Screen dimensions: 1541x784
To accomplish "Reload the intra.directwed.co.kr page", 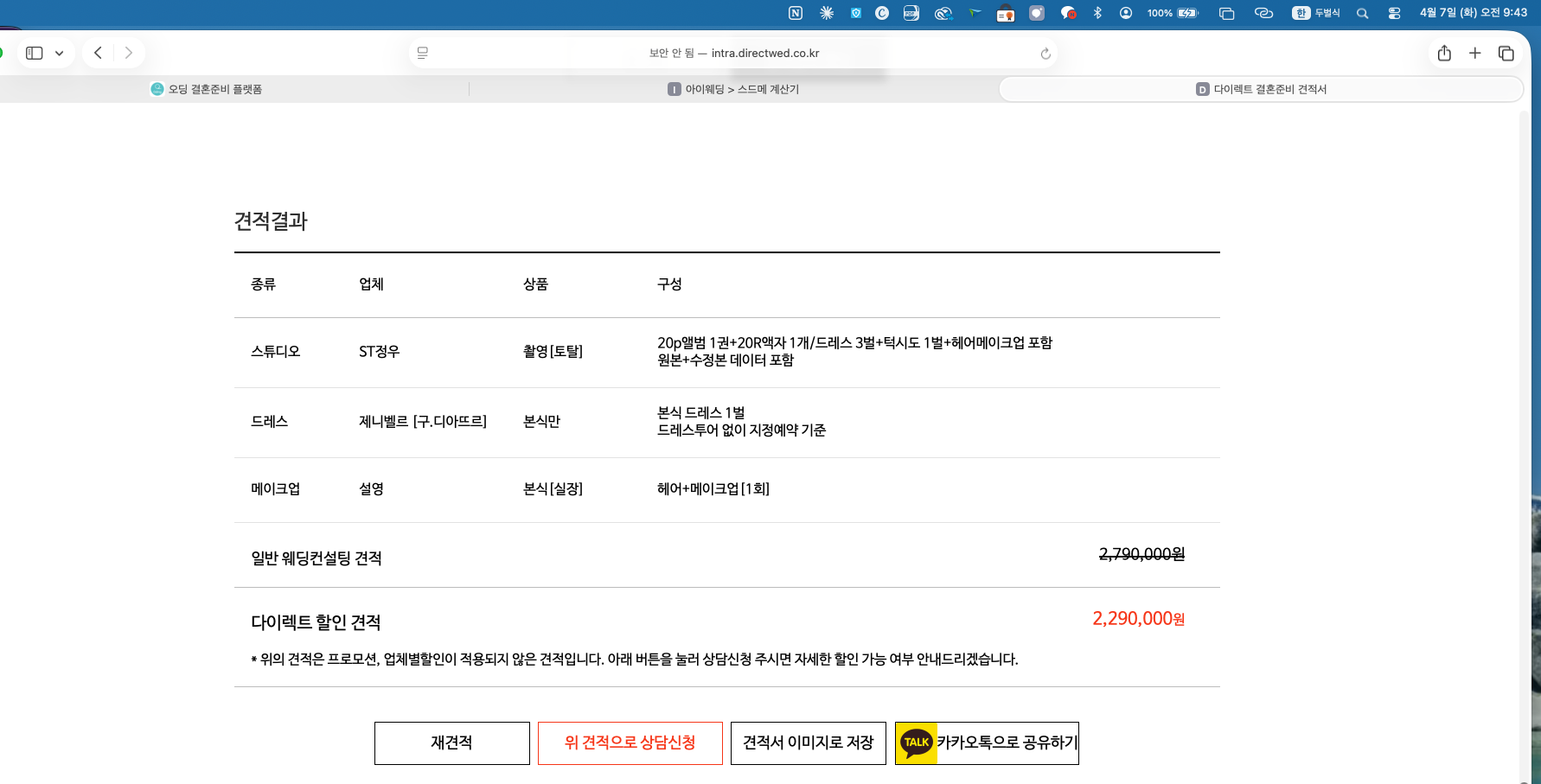I will tap(1045, 53).
